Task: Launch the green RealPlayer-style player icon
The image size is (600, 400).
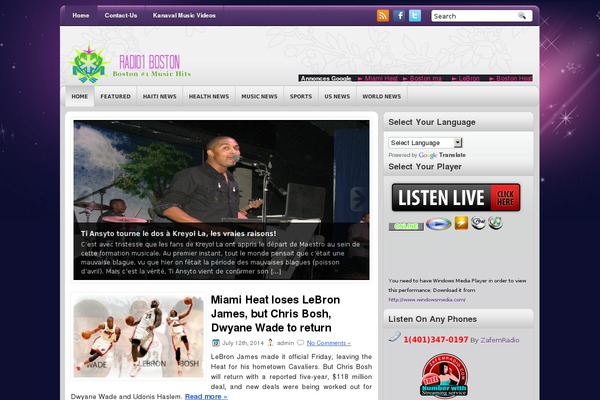Action: (495, 223)
